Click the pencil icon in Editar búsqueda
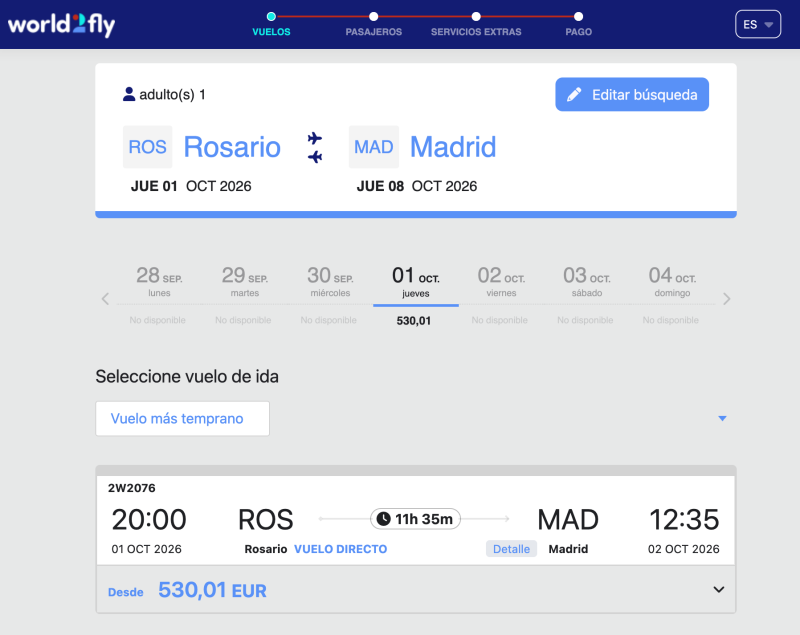Image resolution: width=800 pixels, height=635 pixels. 574,94
